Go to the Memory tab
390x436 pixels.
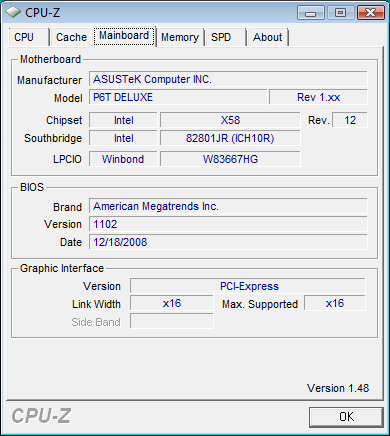pyautogui.click(x=180, y=37)
